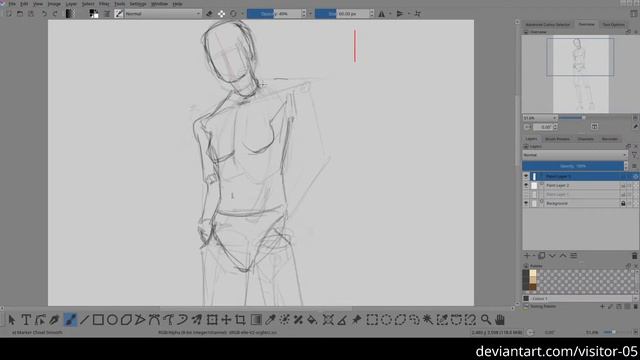Select the Pan hand tool

tap(500, 320)
